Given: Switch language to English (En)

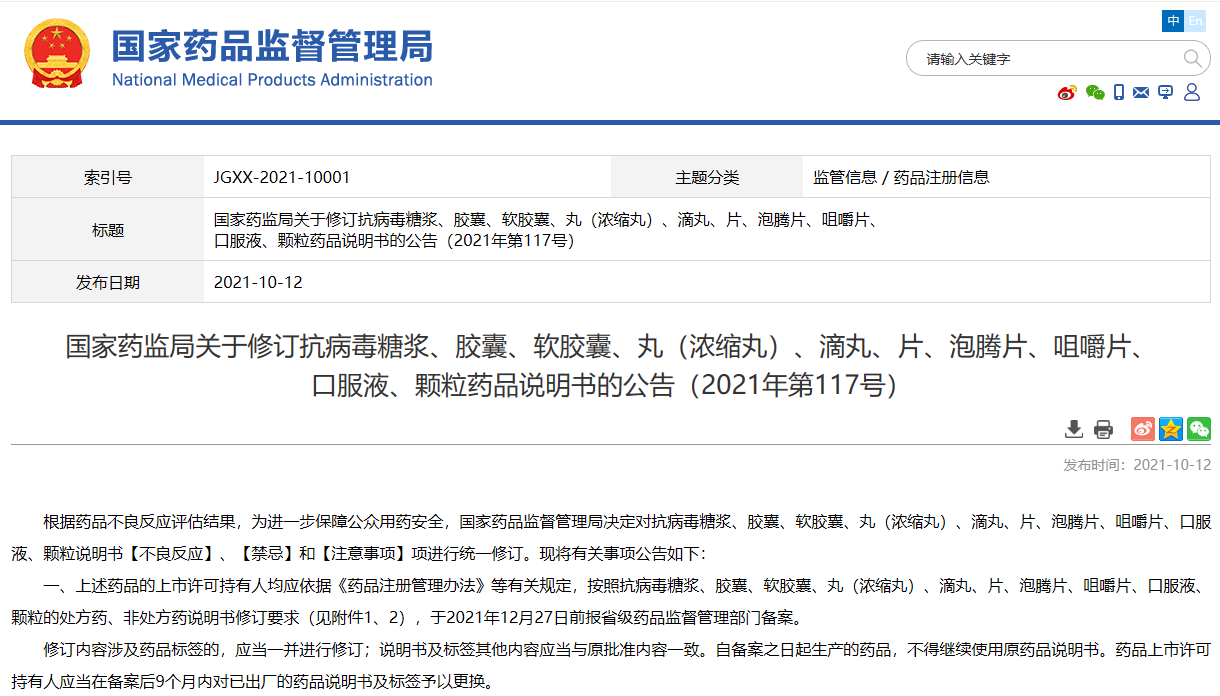Looking at the screenshot, I should 1196,21.
